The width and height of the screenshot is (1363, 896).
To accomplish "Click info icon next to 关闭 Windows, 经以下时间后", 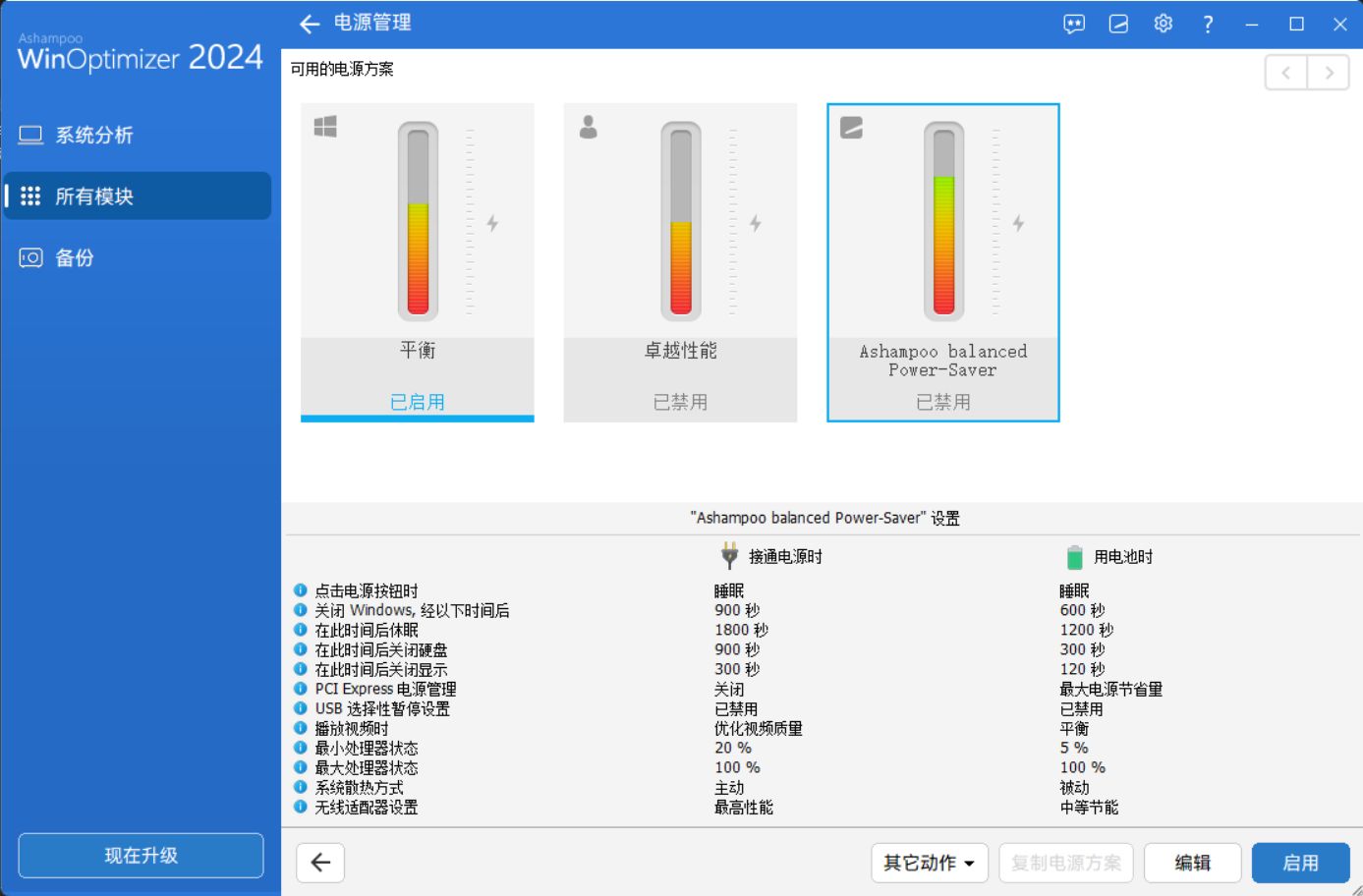I will [x=301, y=610].
